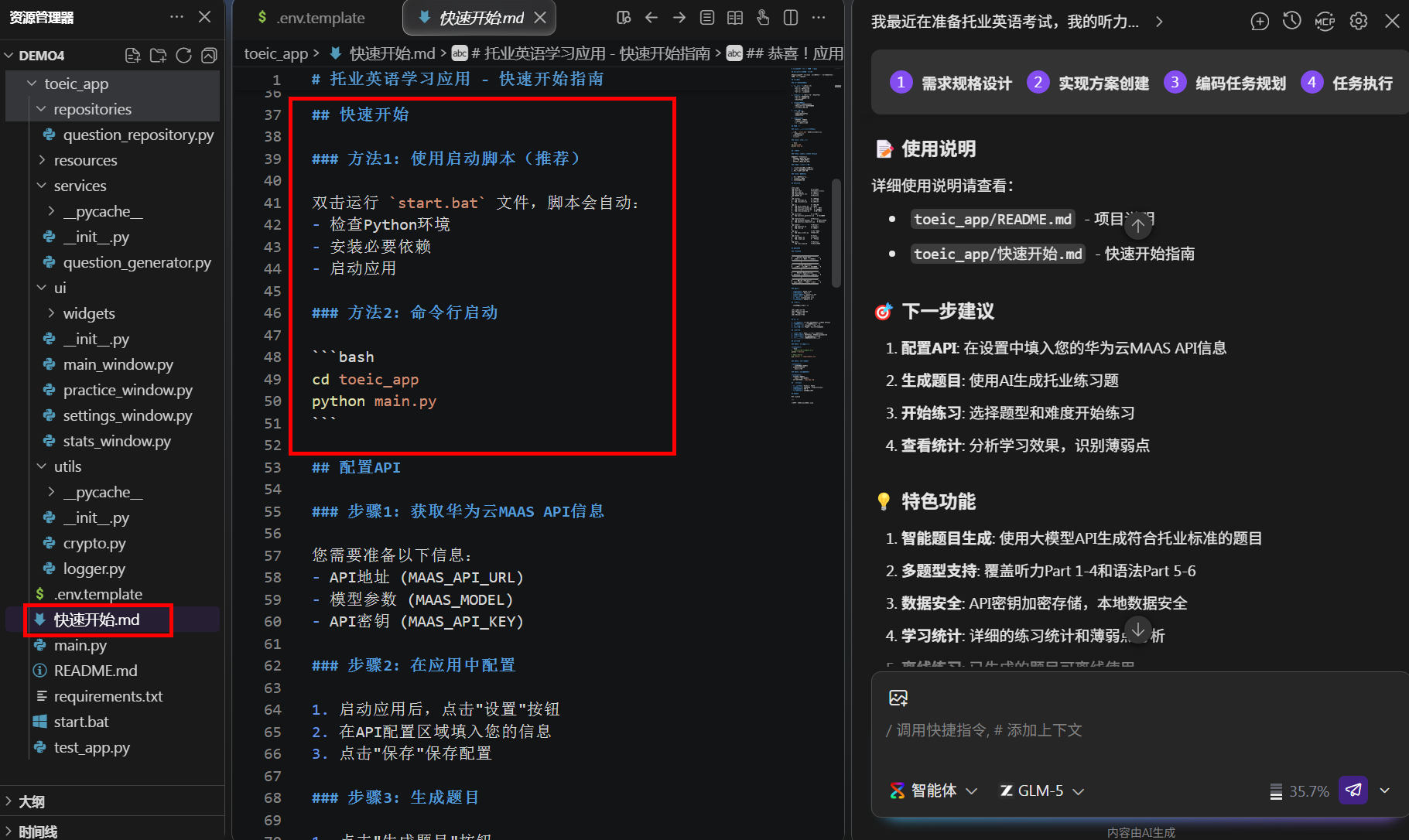Expand the resources folder
The height and width of the screenshot is (840, 1409).
pyautogui.click(x=42, y=160)
